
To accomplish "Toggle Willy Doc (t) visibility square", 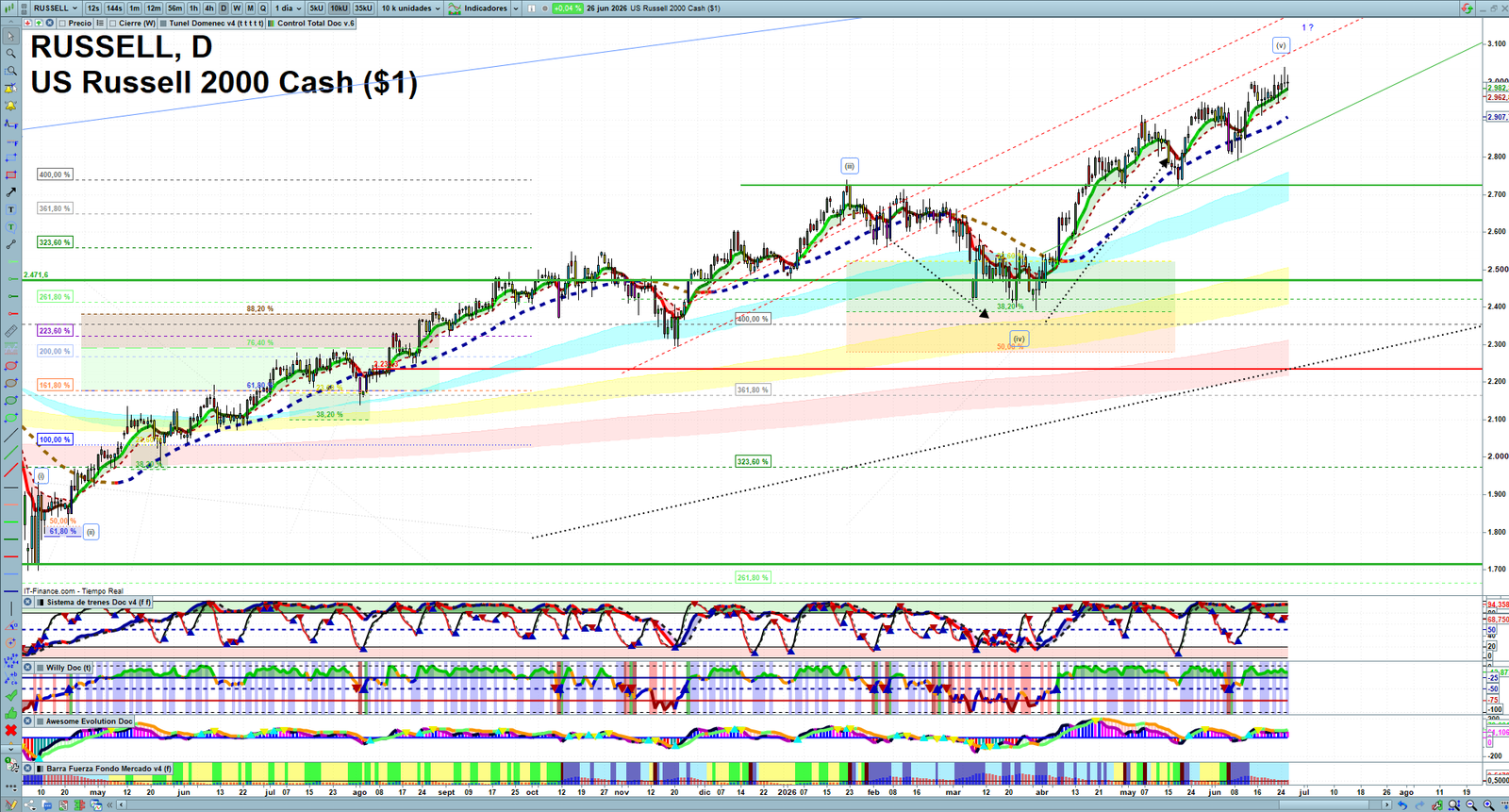I will [x=39, y=668].
